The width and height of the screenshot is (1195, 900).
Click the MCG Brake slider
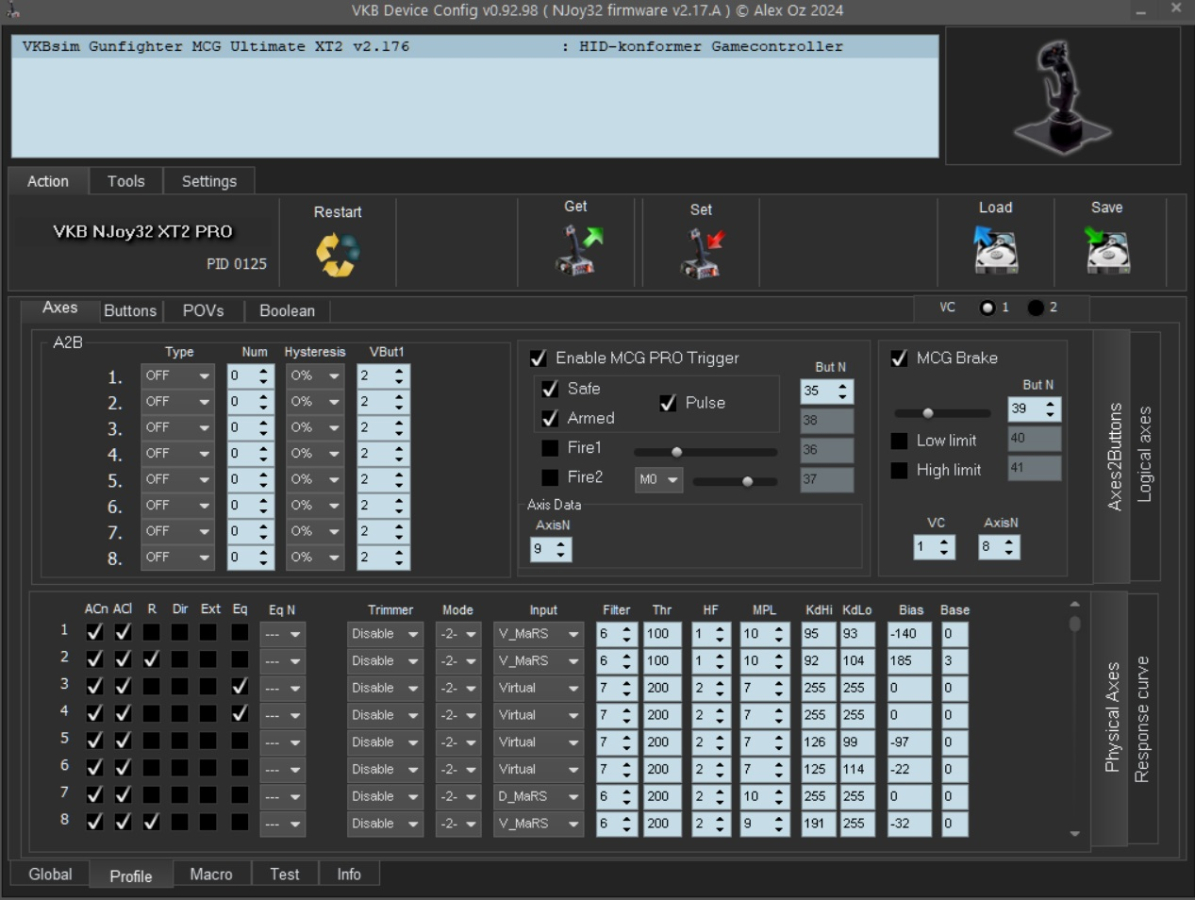942,413
